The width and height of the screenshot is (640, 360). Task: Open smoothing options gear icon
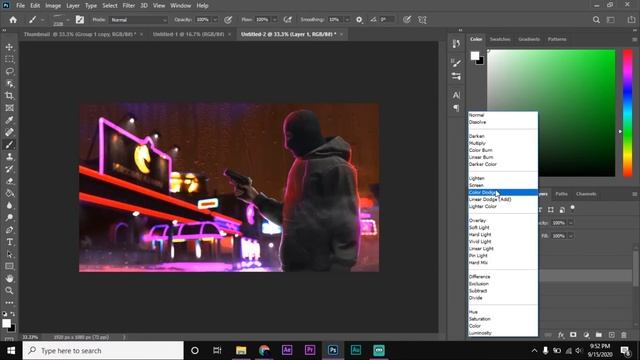(359, 20)
